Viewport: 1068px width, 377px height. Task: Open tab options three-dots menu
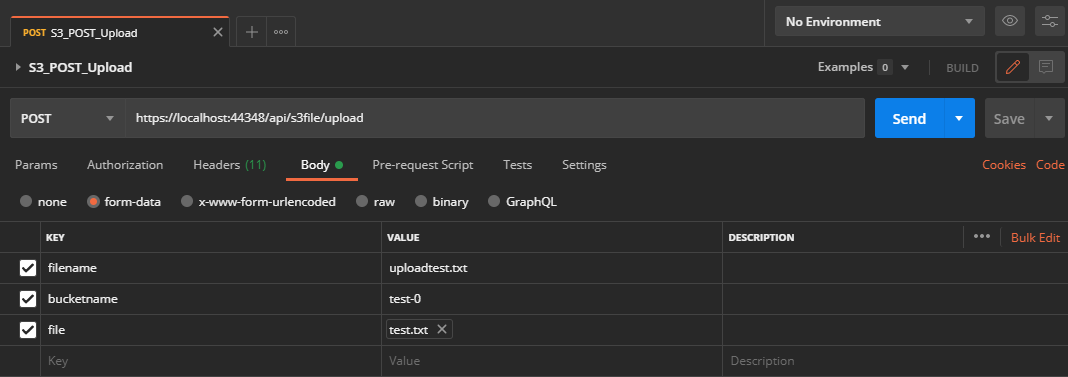(x=281, y=32)
